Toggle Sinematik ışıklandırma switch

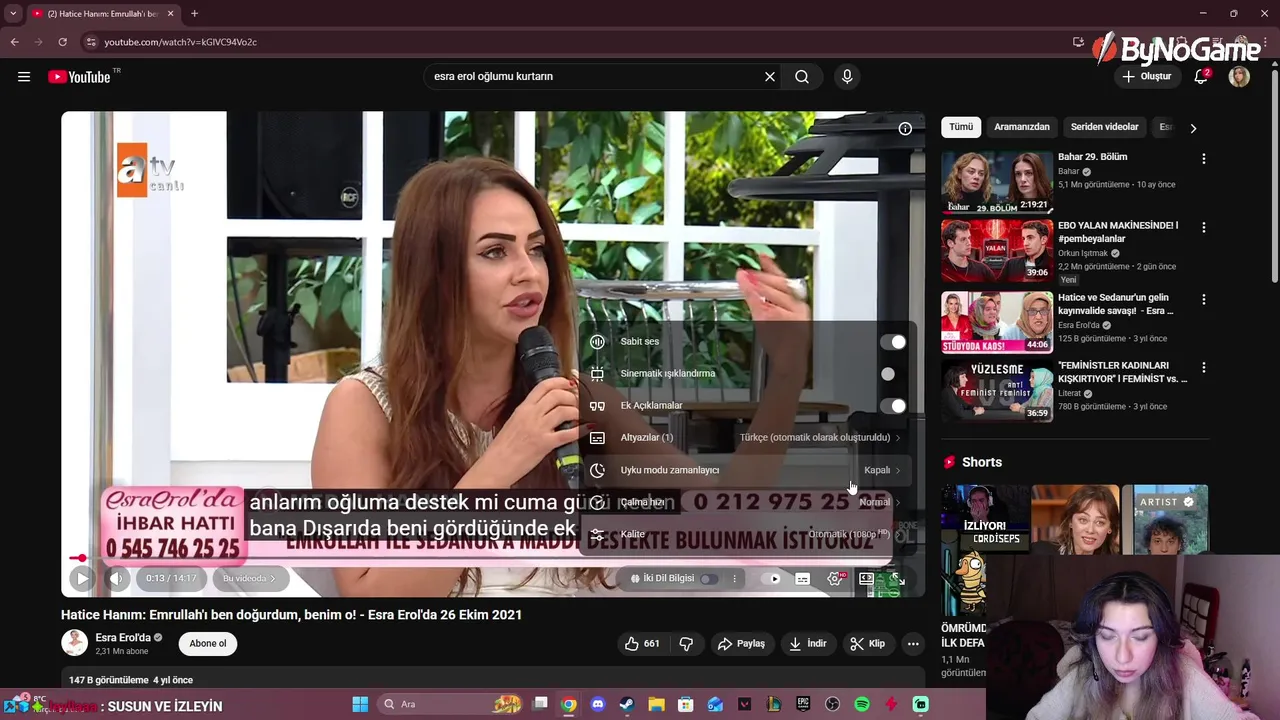893,374
